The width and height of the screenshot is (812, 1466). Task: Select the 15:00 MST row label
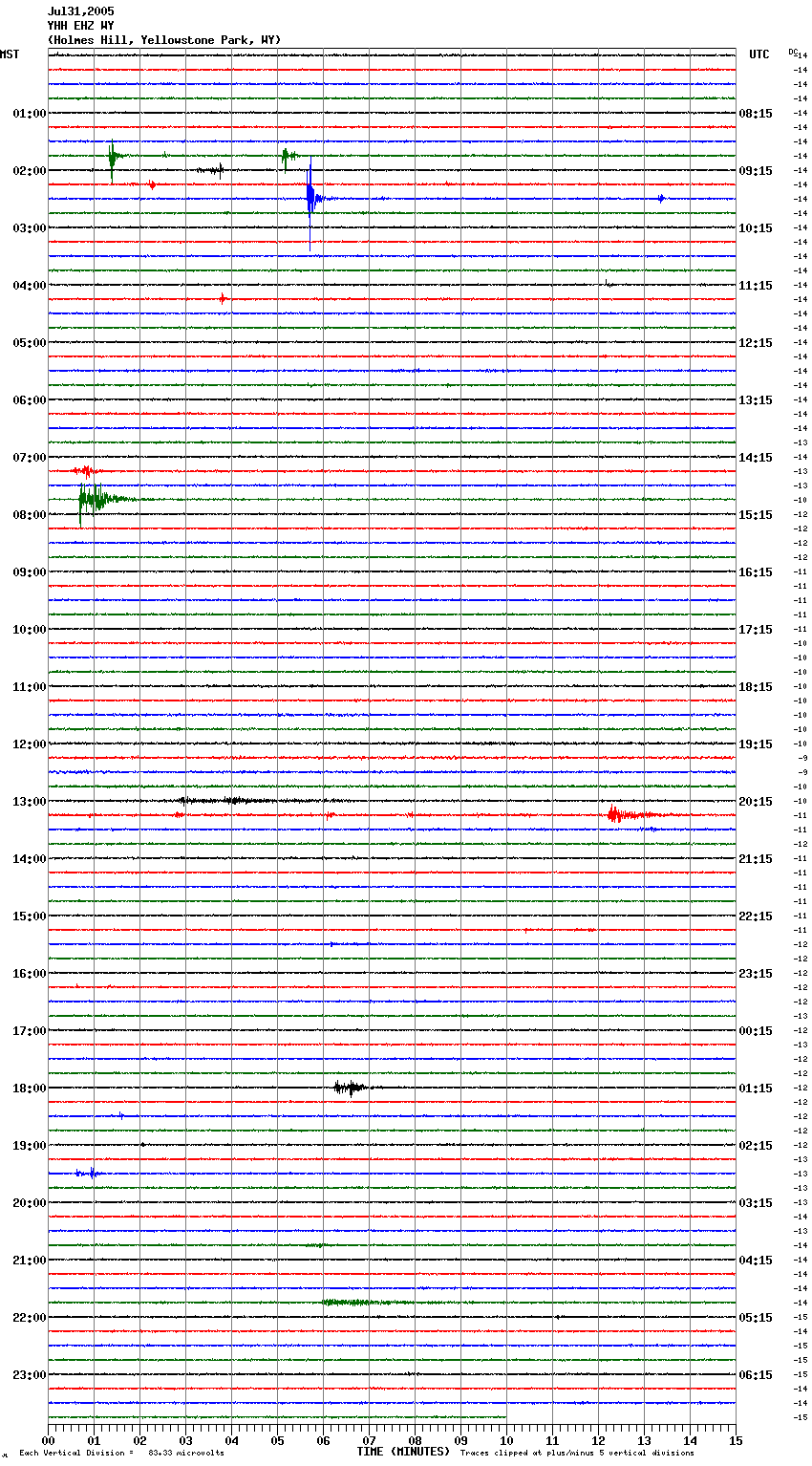point(30,916)
